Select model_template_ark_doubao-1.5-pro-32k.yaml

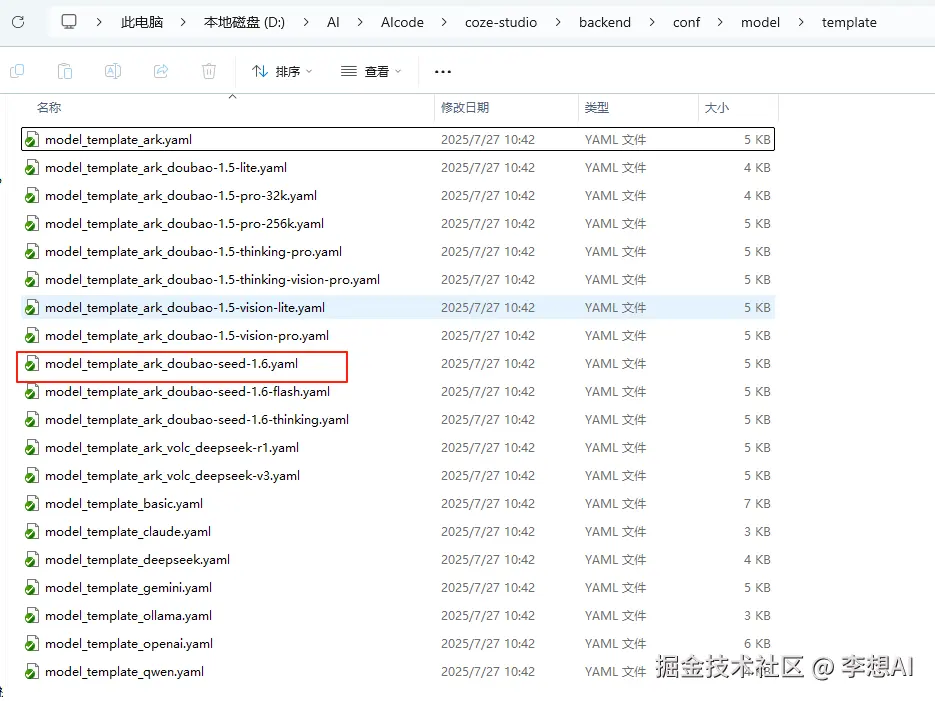coord(398,196)
